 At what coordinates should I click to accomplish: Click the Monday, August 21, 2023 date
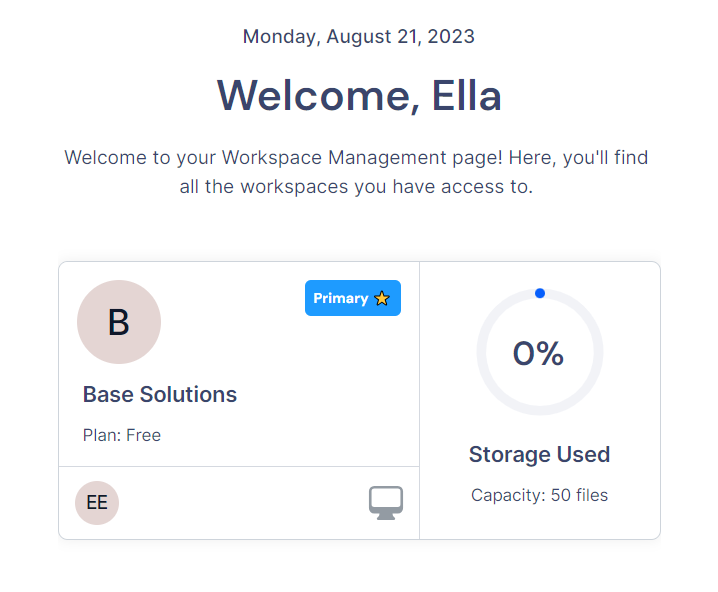click(x=359, y=37)
